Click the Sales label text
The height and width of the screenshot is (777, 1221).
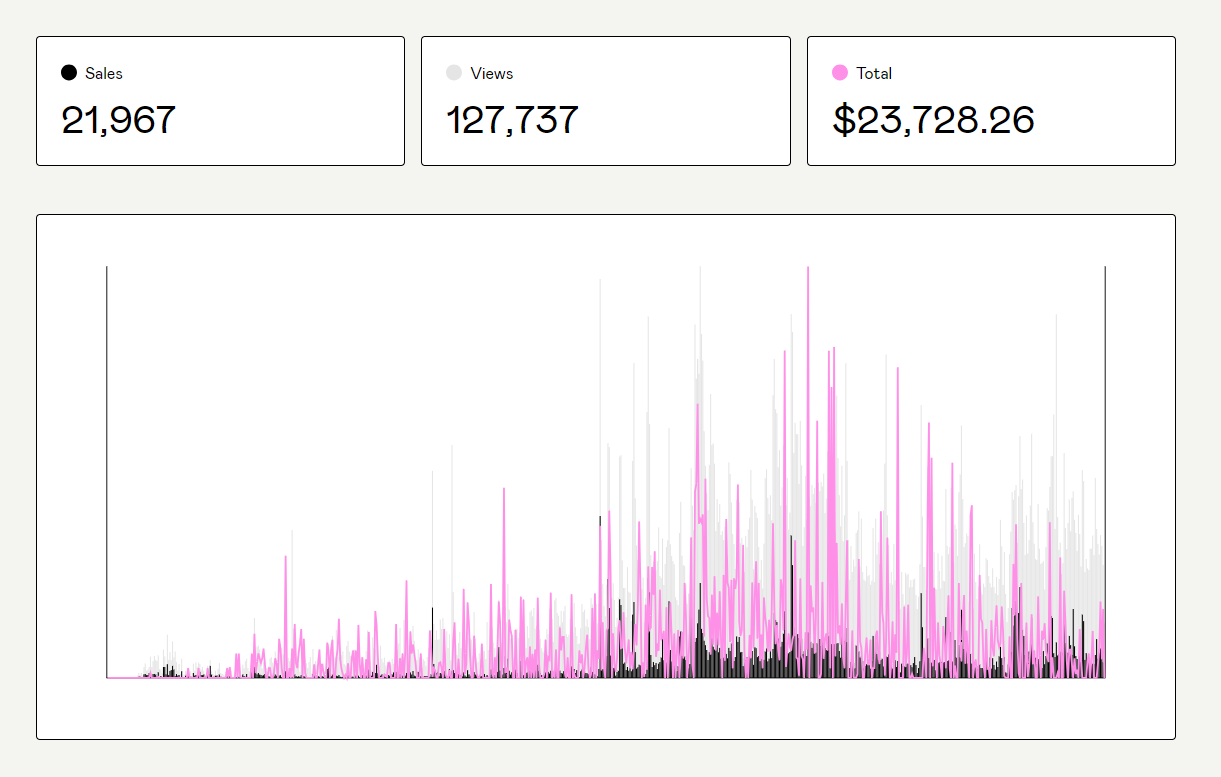coord(103,72)
